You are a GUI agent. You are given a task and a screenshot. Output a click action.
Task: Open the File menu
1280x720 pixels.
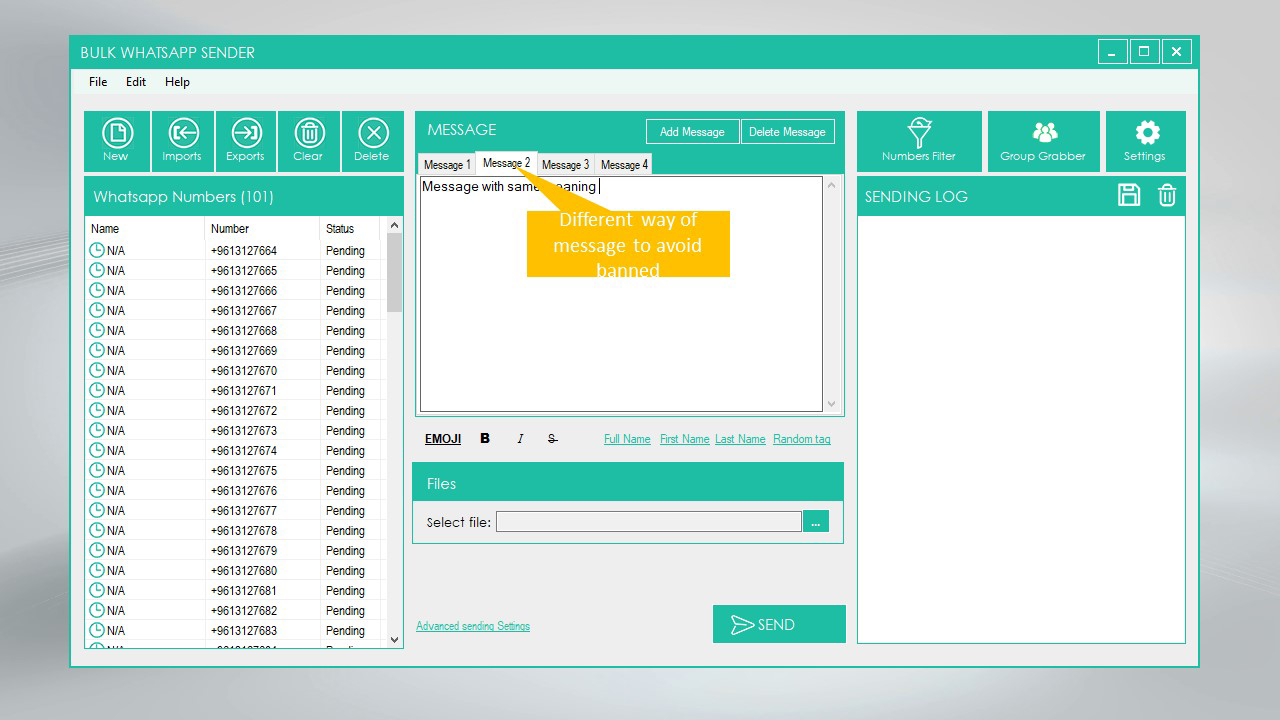pos(98,82)
